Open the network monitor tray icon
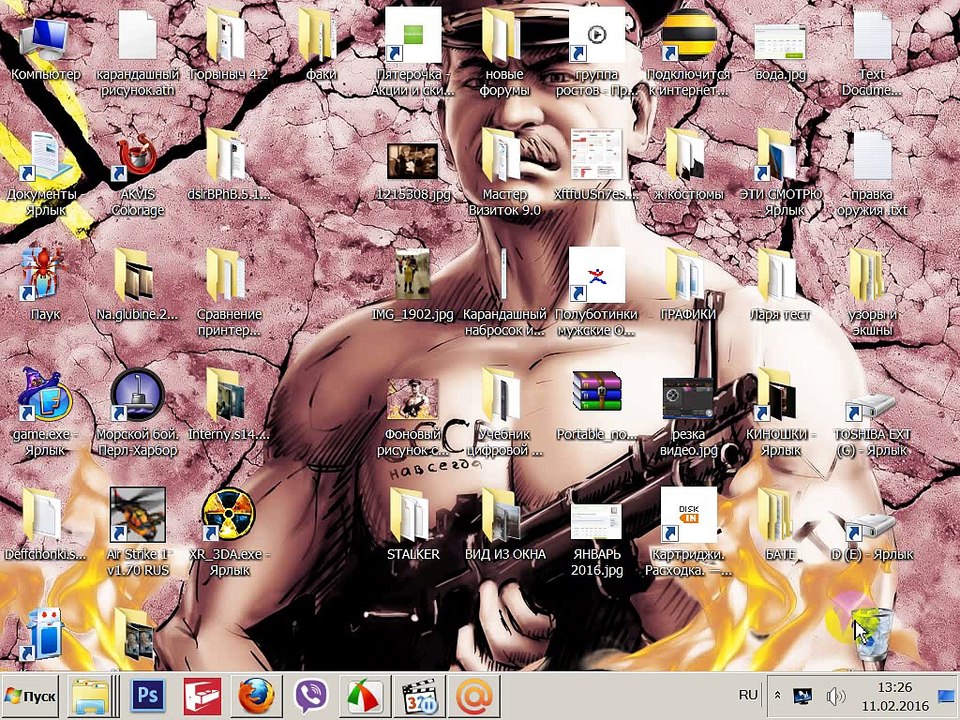Screen dimensions: 960x720 [803, 696]
